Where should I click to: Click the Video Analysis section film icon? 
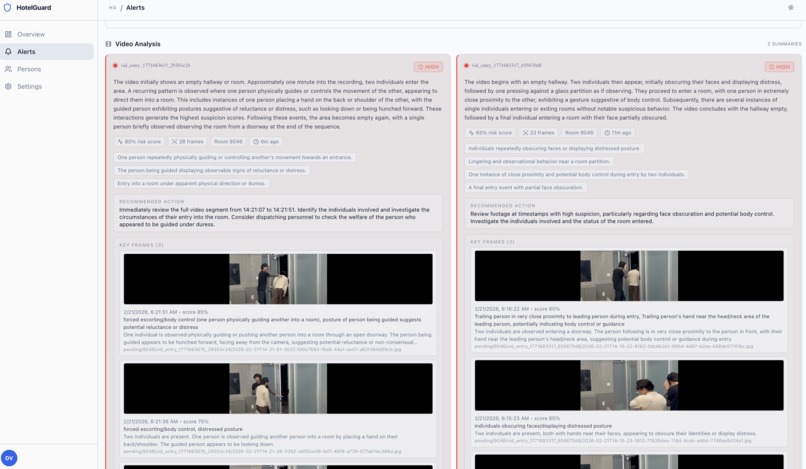coord(108,44)
